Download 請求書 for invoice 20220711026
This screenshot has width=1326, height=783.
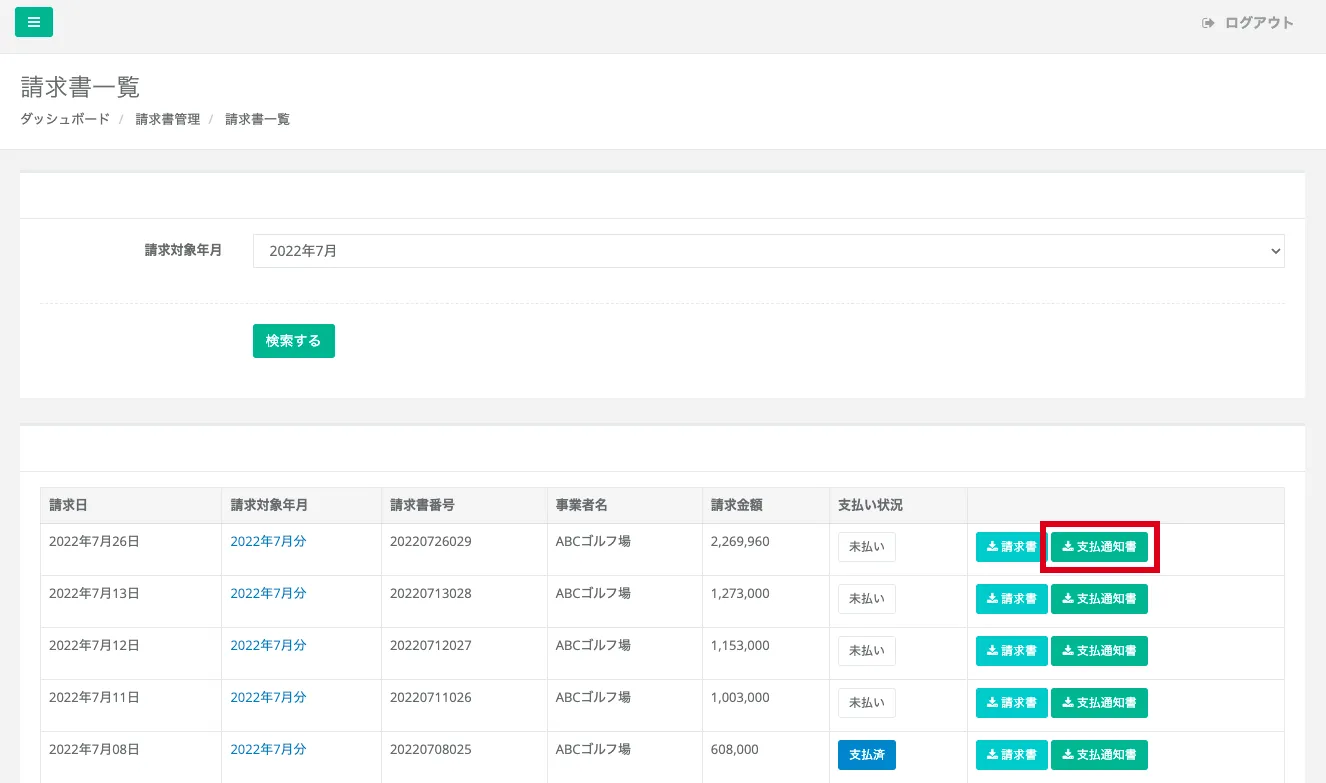coord(1011,703)
